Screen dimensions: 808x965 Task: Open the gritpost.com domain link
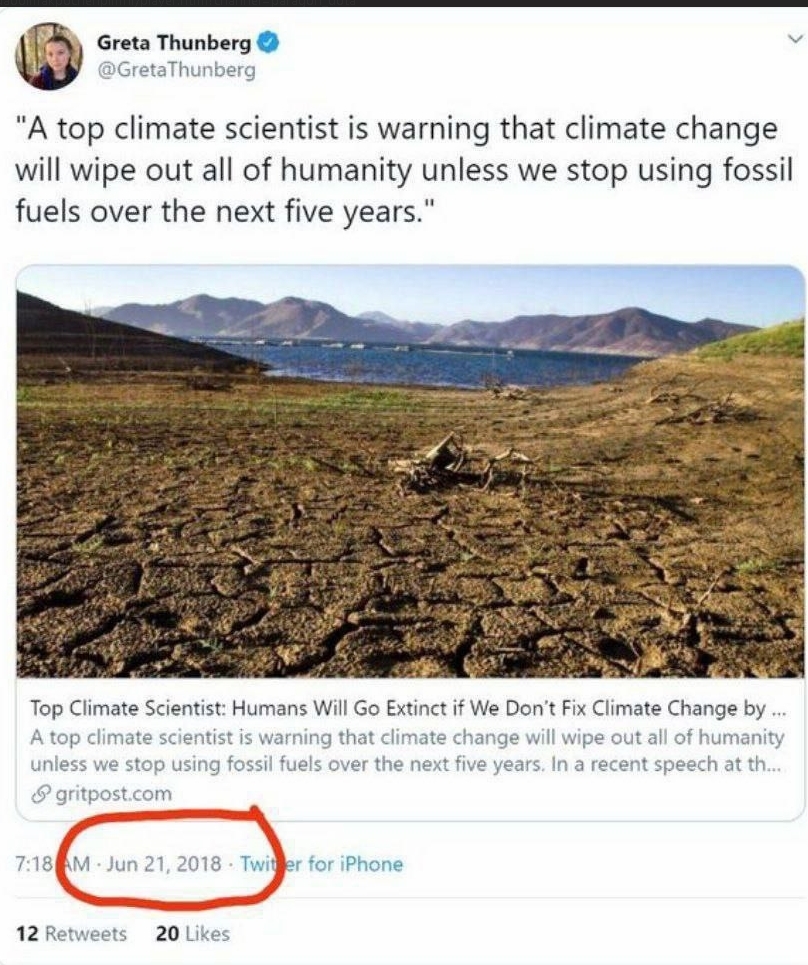click(113, 794)
